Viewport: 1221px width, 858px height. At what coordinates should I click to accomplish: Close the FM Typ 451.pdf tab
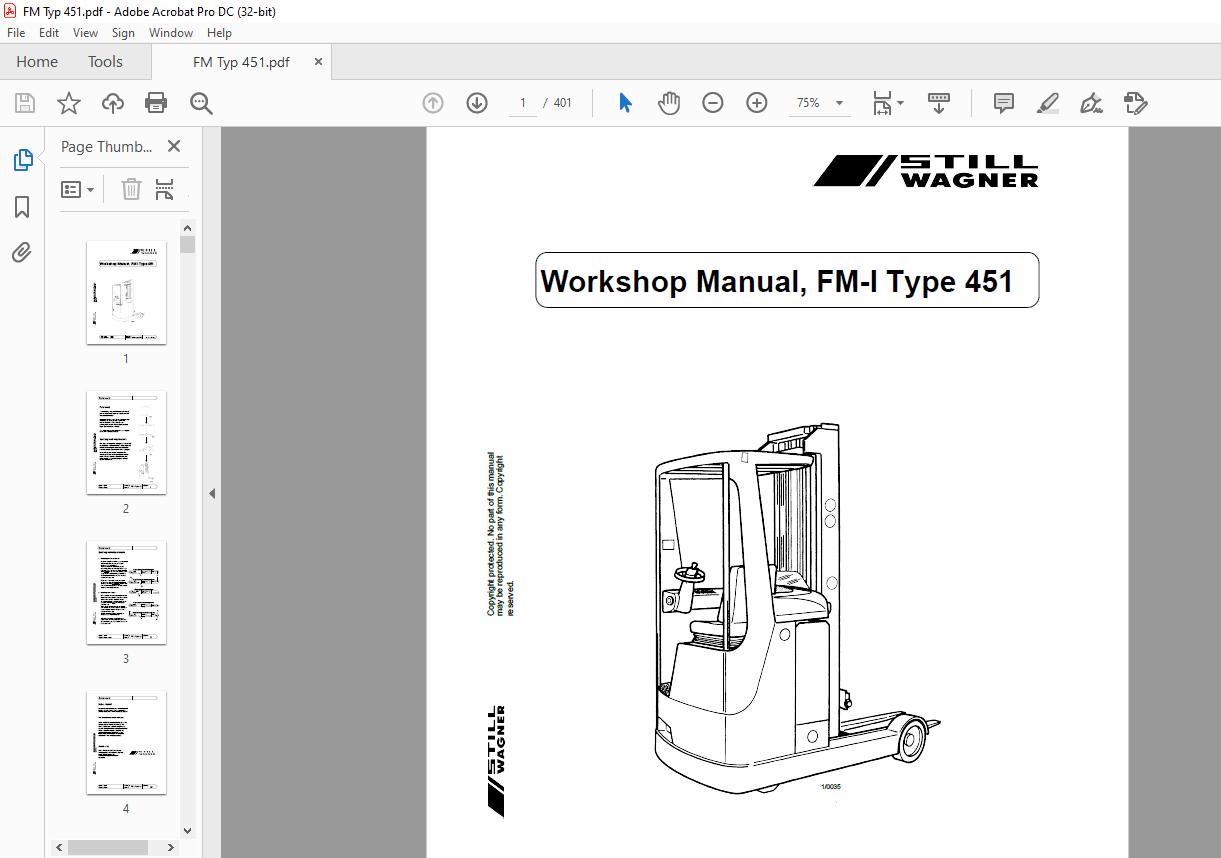point(318,62)
